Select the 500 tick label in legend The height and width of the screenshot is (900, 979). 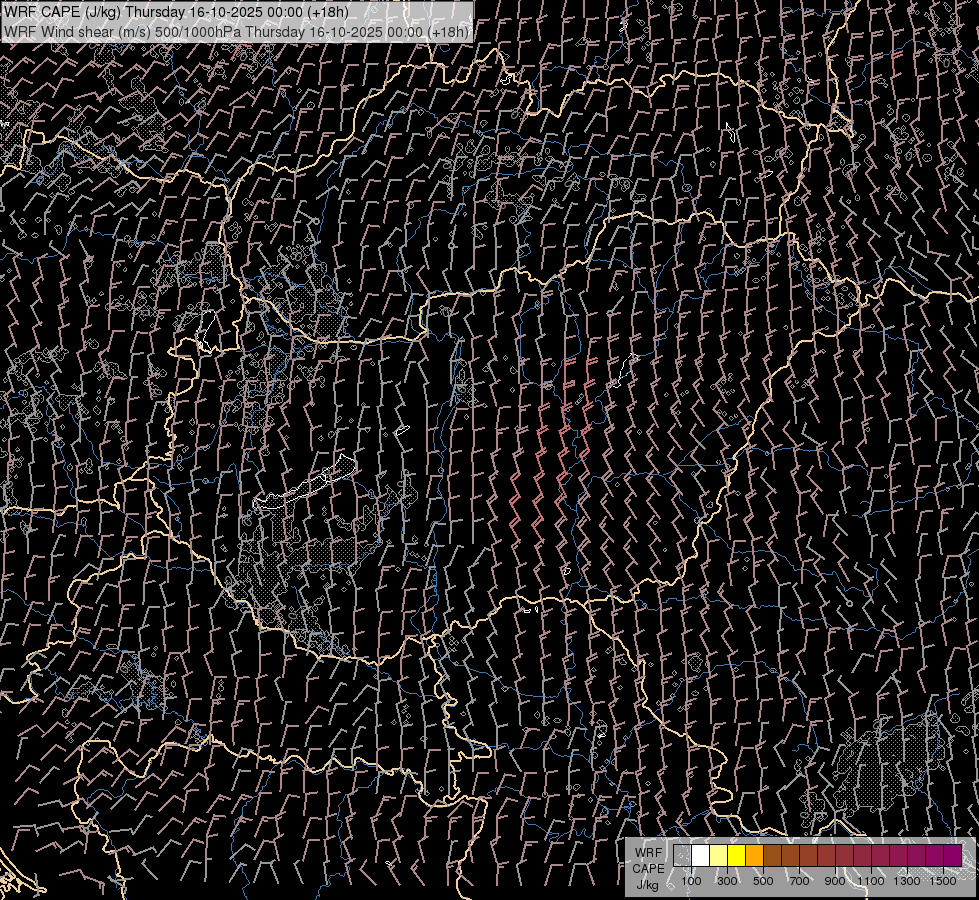(x=763, y=881)
